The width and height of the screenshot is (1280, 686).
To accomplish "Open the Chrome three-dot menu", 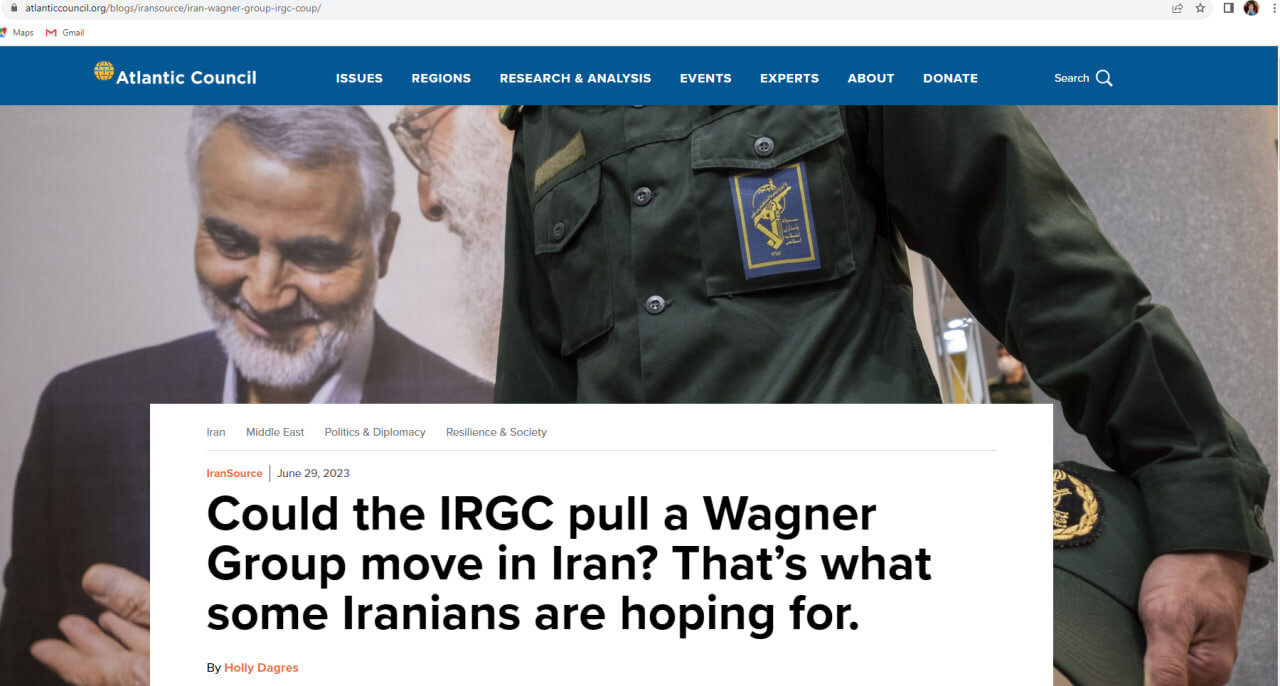I will (1274, 8).
